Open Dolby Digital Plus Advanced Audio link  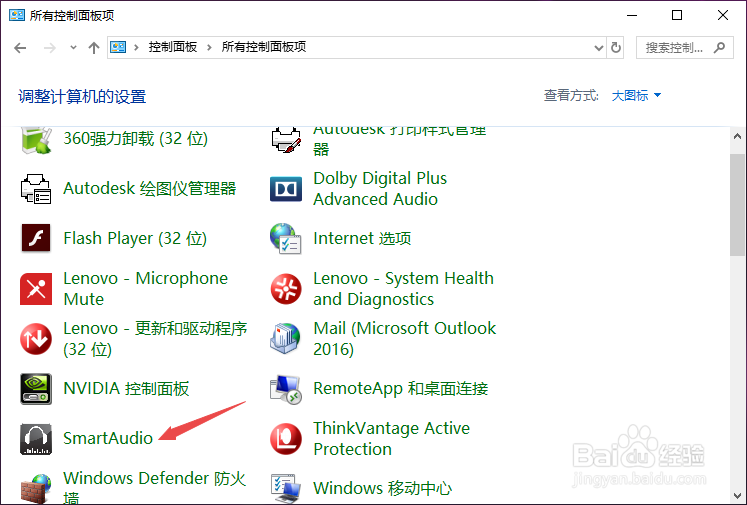(380, 189)
